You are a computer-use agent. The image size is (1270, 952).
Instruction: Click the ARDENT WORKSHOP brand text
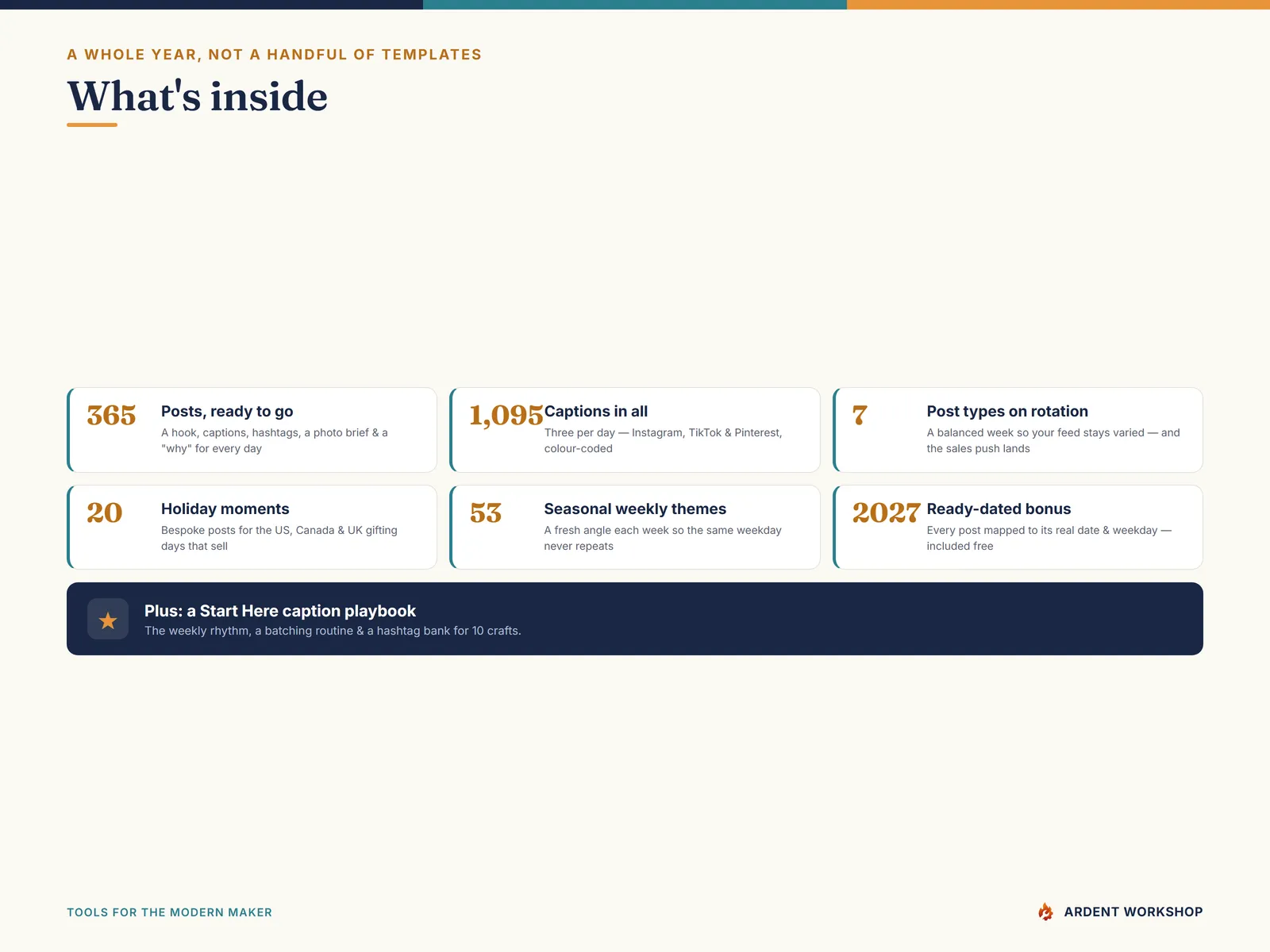(x=1133, y=912)
